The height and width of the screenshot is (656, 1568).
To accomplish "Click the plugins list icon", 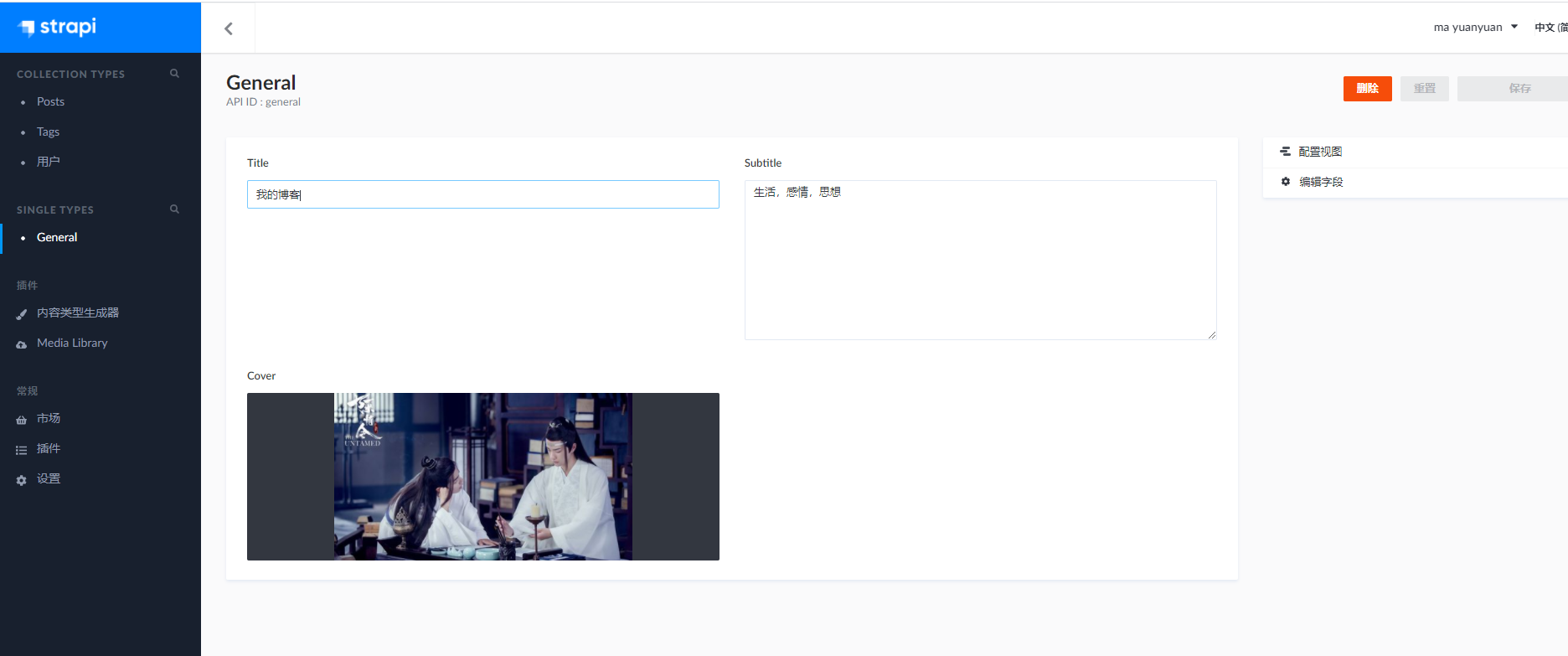I will [22, 450].
